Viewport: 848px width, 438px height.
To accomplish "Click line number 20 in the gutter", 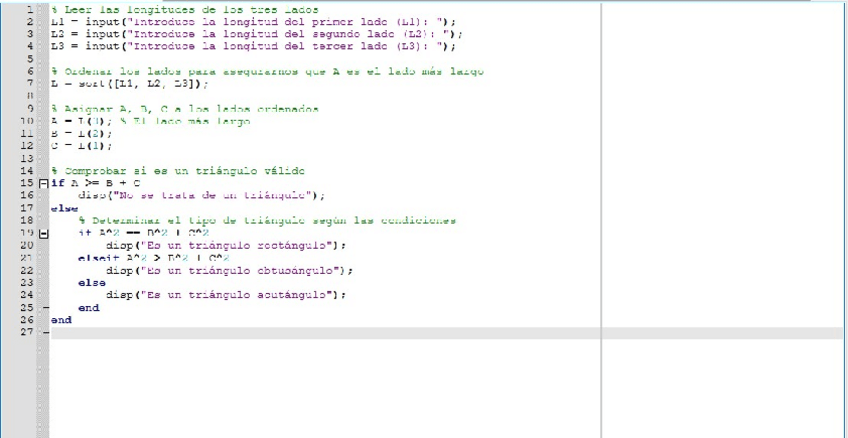I will pos(27,245).
